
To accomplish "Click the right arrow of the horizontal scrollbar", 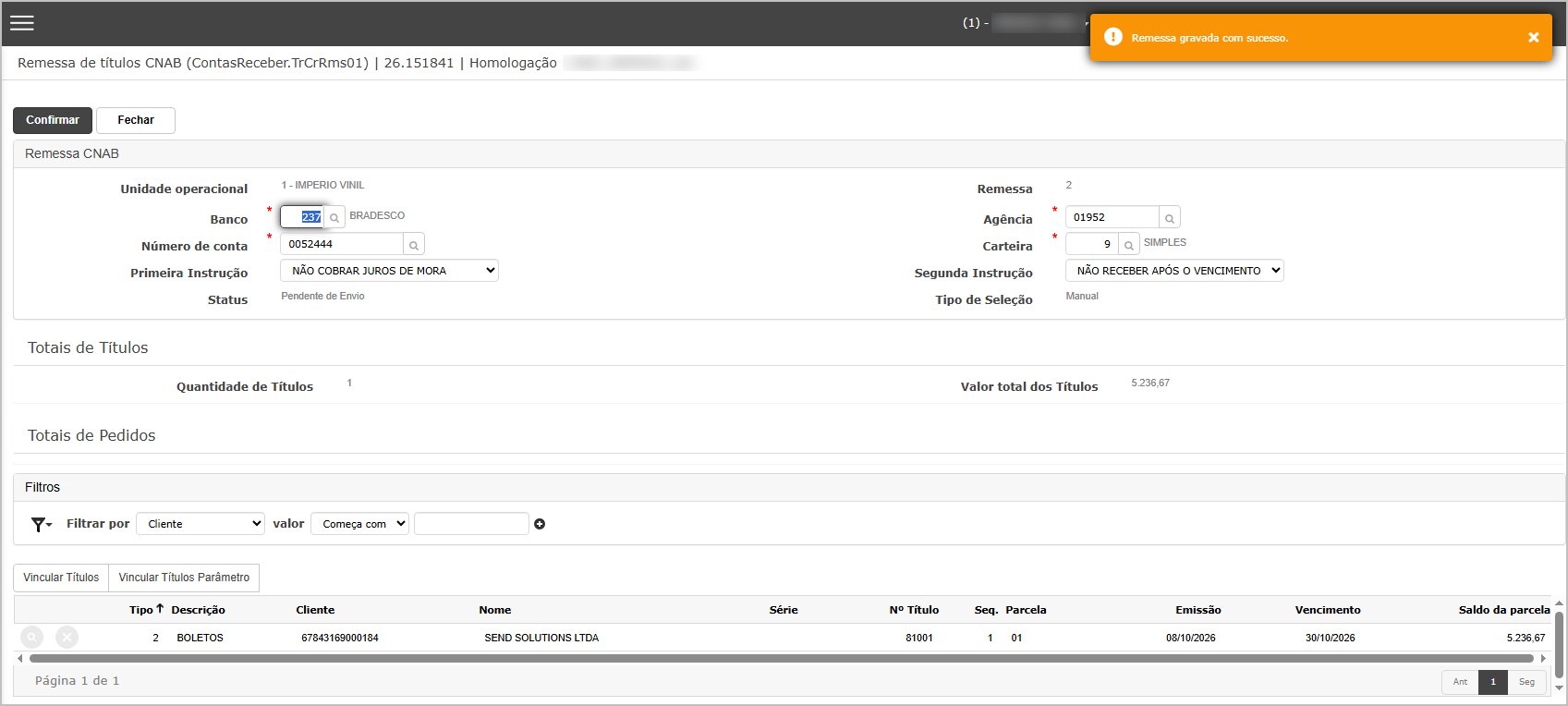I will pyautogui.click(x=1543, y=659).
